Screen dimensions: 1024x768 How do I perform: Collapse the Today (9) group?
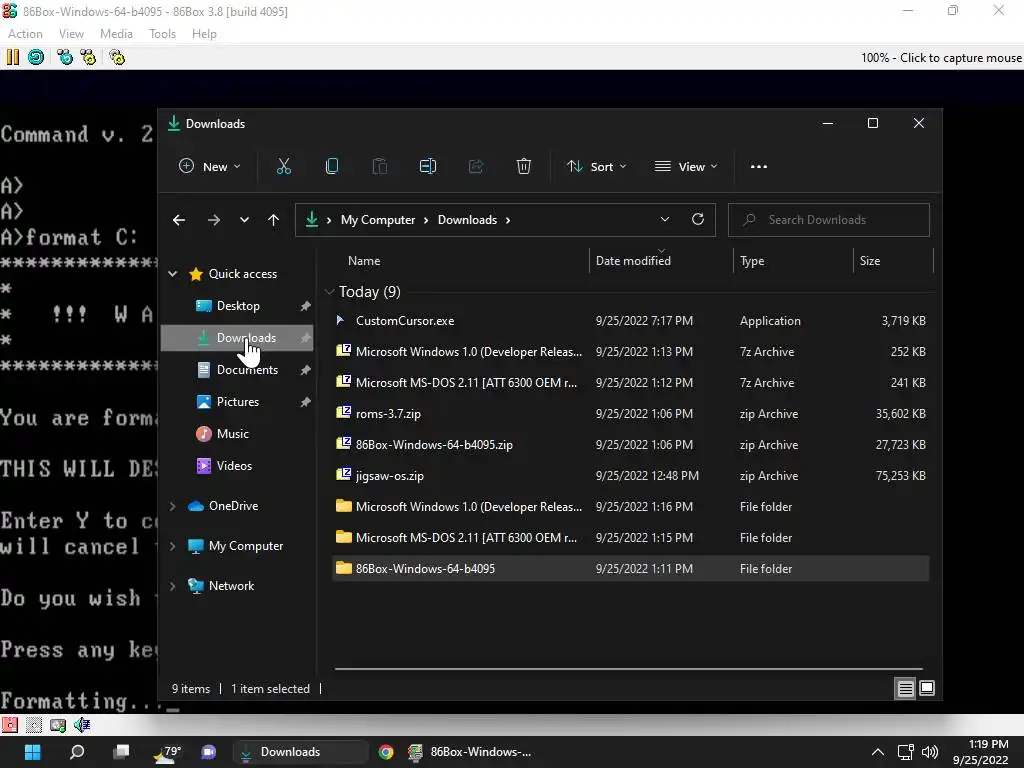coord(329,292)
